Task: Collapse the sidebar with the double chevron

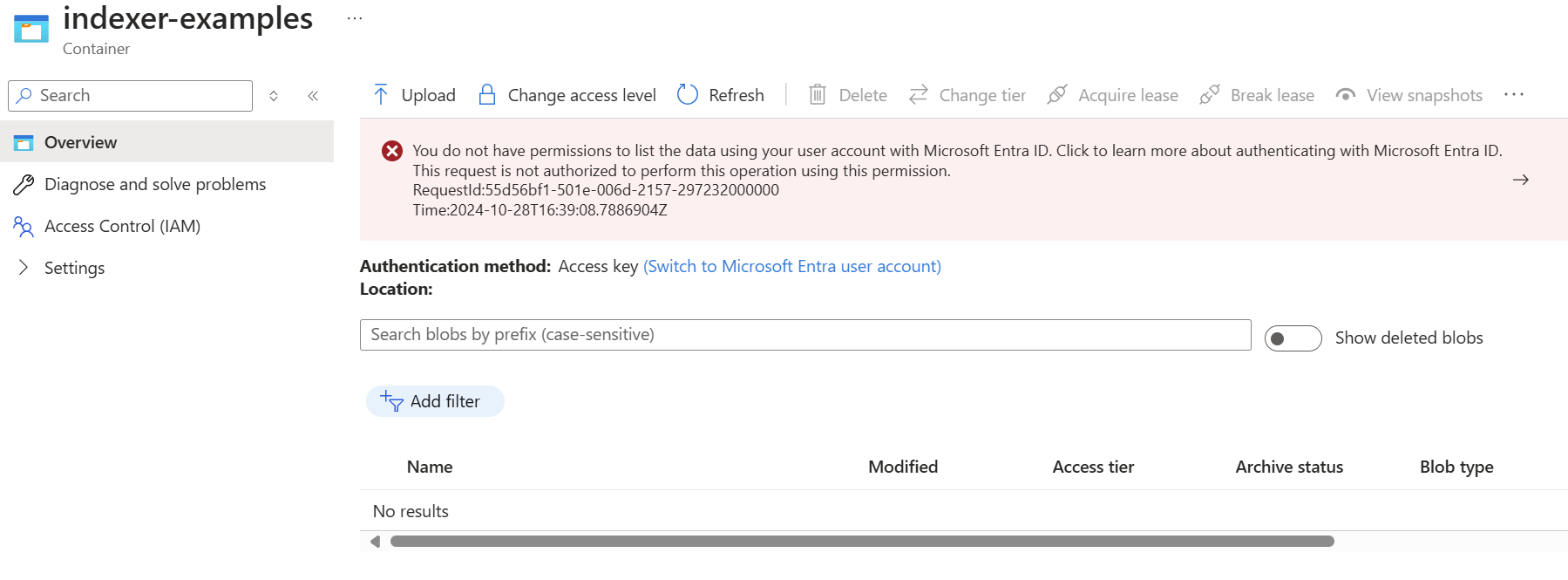Action: [313, 96]
